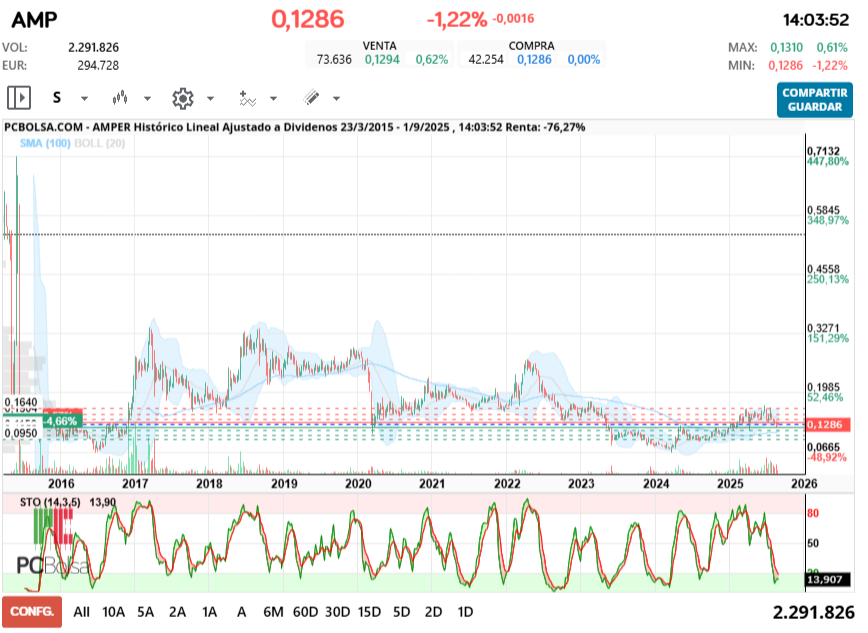Click the 0,7132 price axis label
Screen dimensions: 868x633
tap(823, 151)
